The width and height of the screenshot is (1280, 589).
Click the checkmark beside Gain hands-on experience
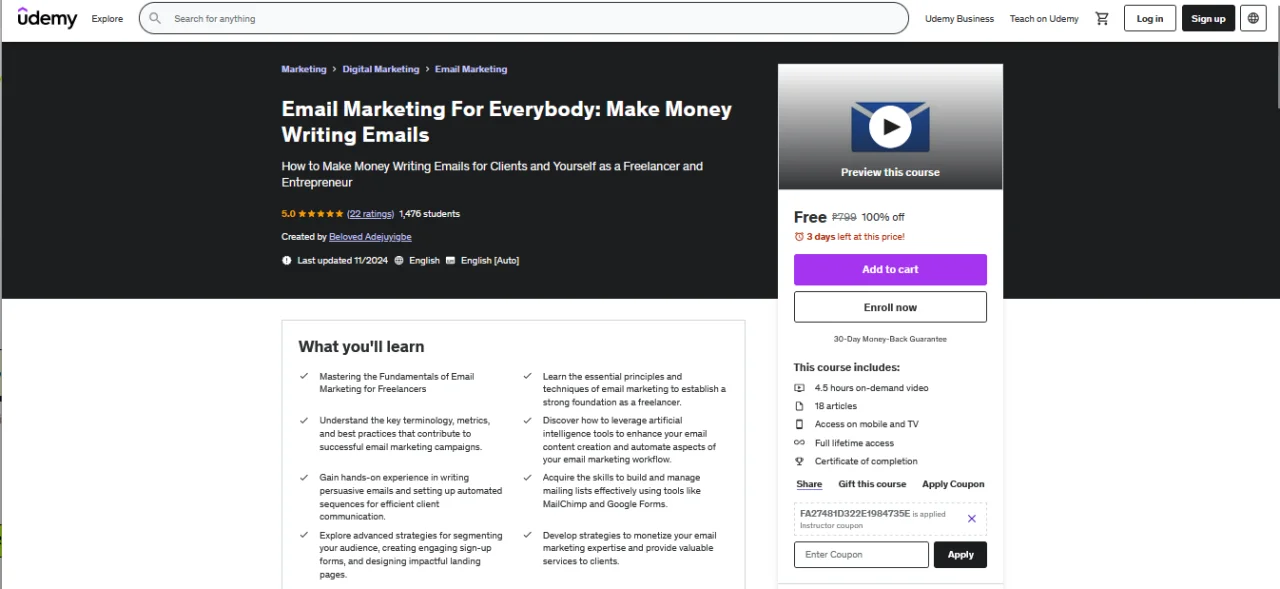304,478
